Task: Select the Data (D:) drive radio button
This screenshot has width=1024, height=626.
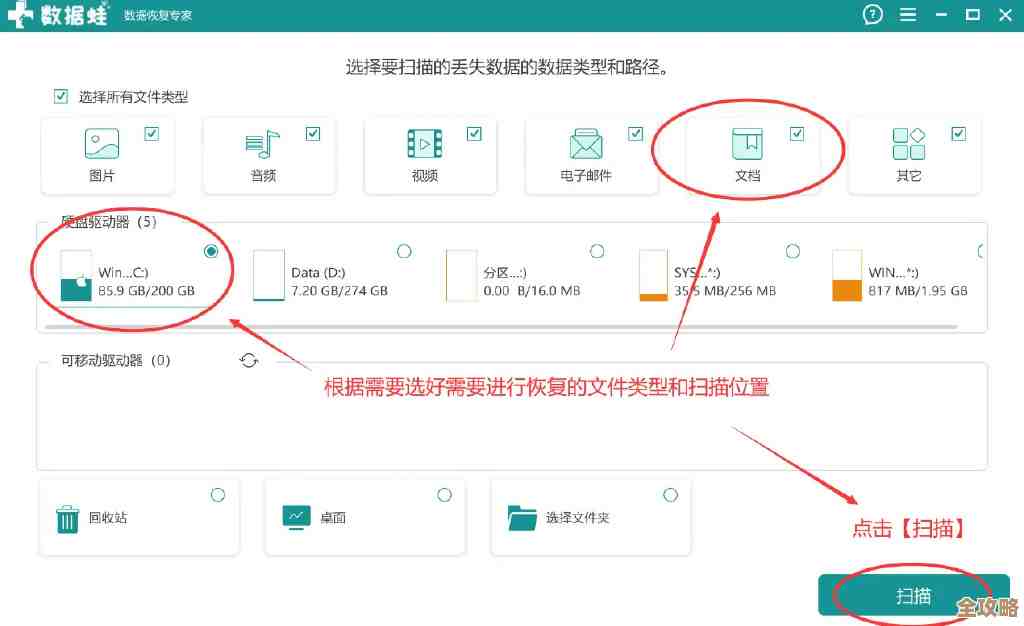Action: point(404,251)
